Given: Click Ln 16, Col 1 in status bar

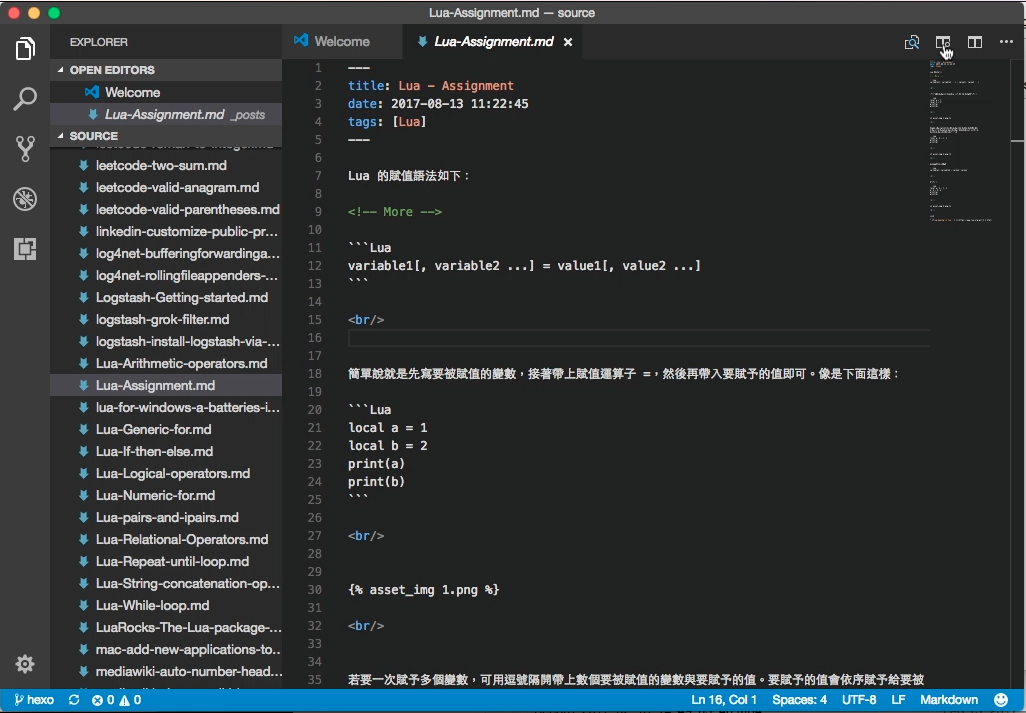Looking at the screenshot, I should tap(724, 700).
